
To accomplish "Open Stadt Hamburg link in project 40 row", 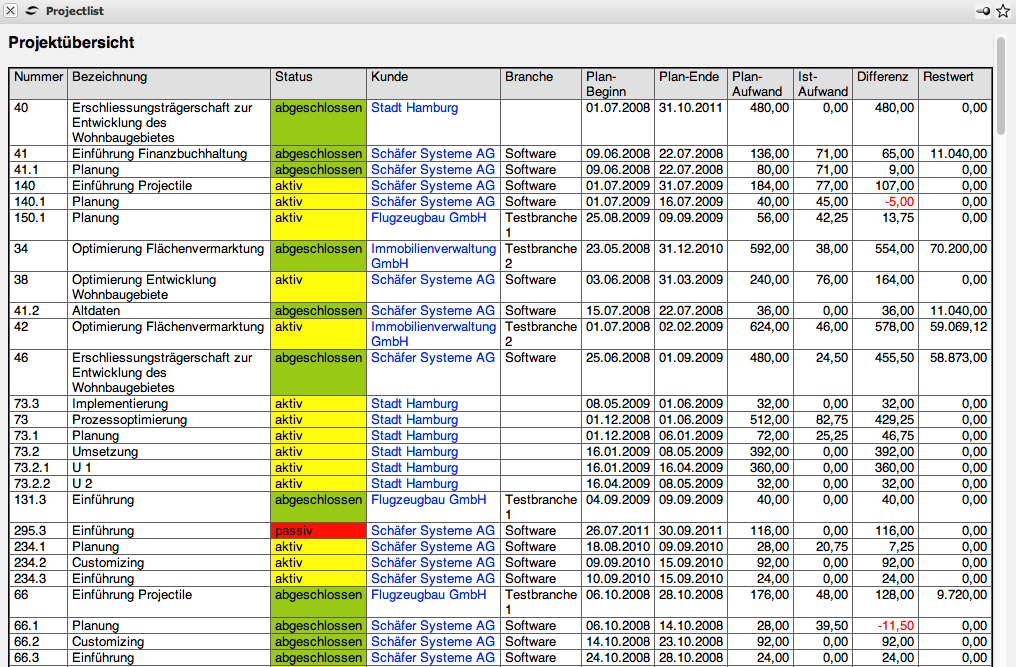I will pos(414,108).
